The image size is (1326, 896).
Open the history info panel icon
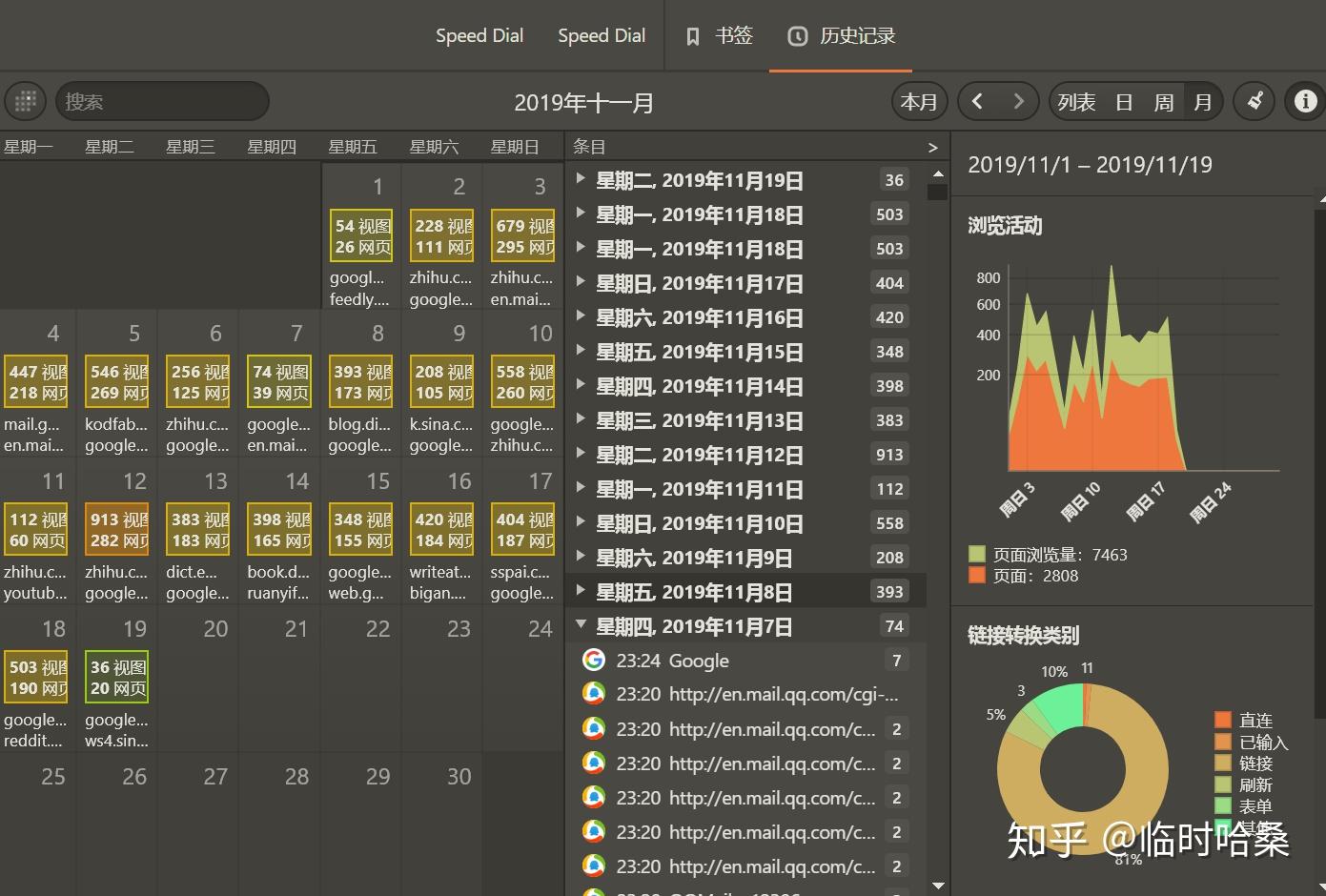coord(1305,101)
